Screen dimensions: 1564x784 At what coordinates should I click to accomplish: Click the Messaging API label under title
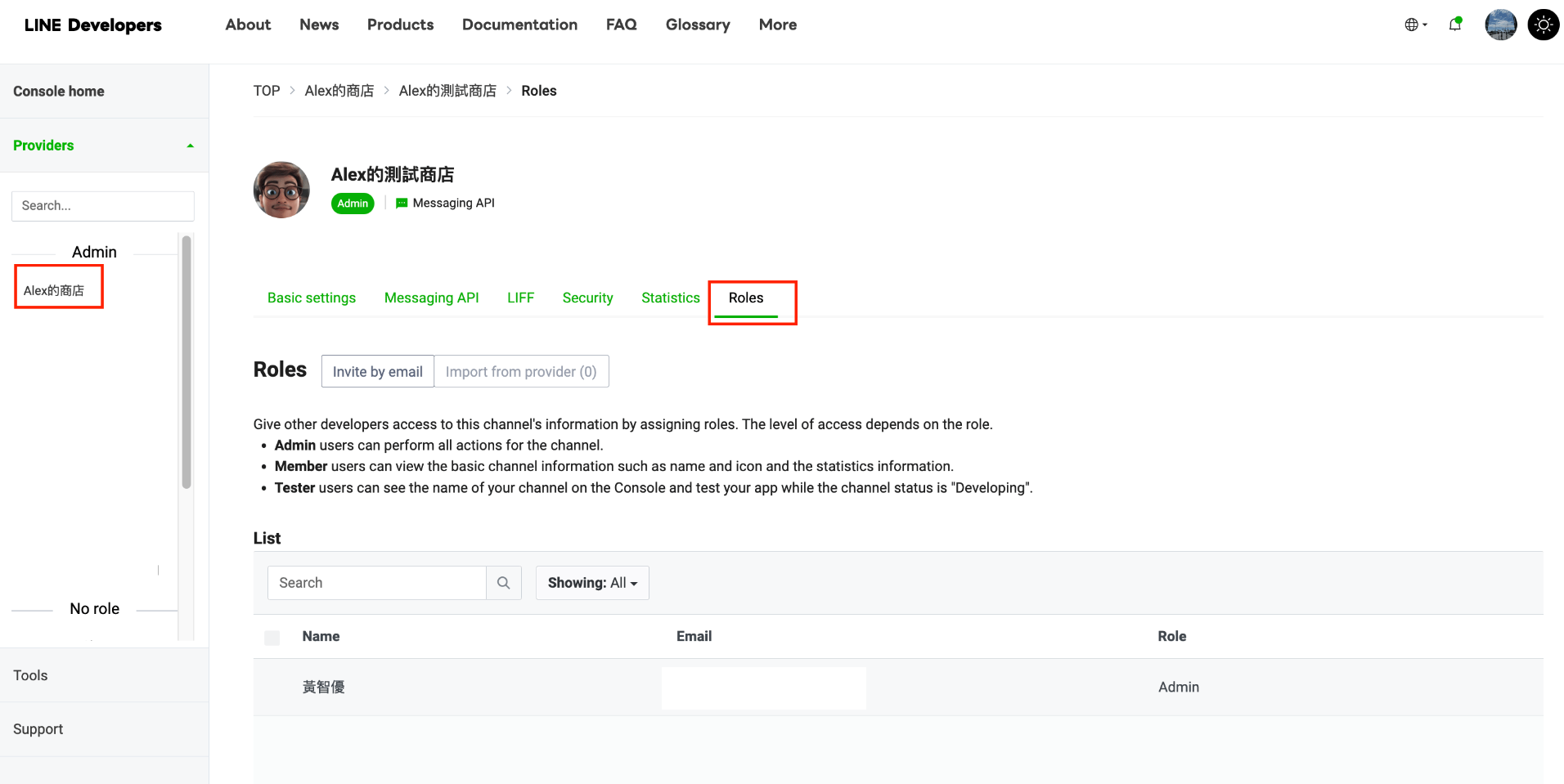(454, 203)
